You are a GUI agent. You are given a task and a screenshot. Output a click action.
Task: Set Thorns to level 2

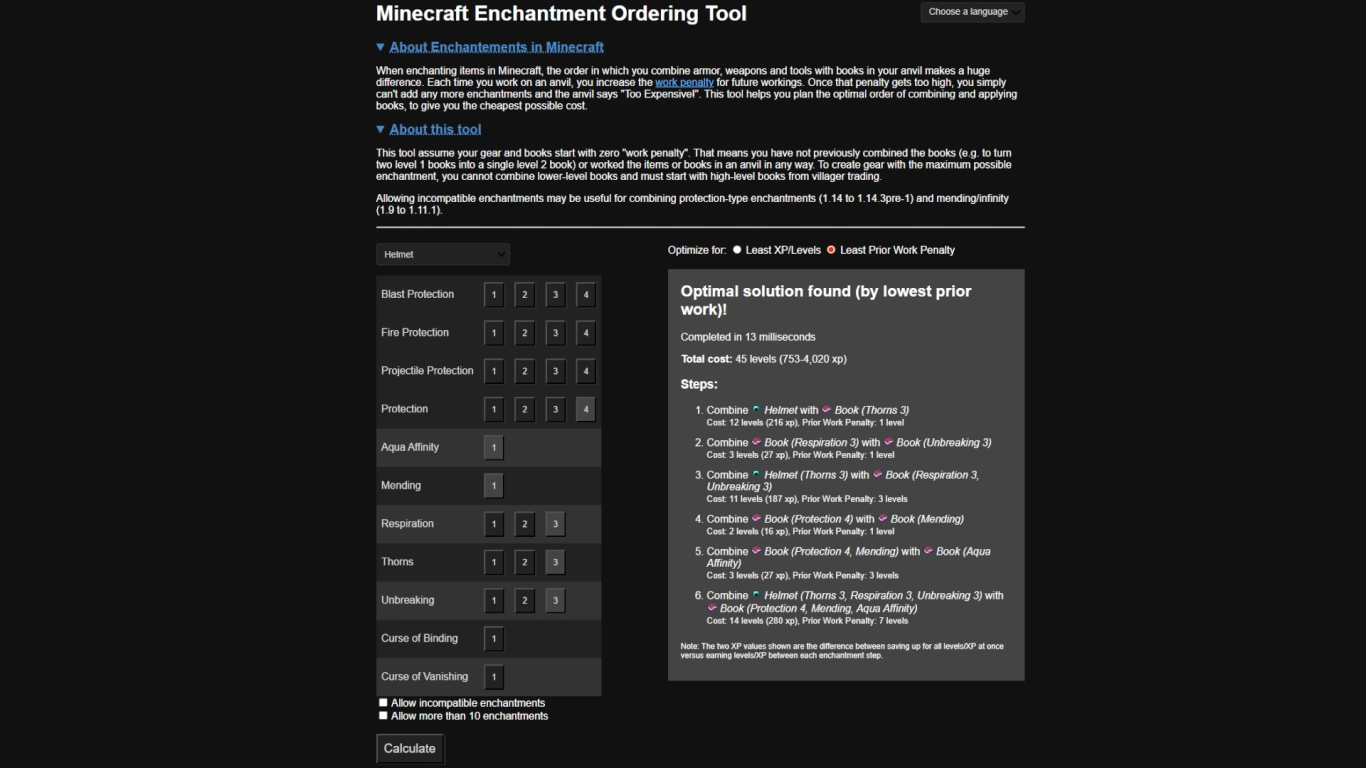pos(524,562)
